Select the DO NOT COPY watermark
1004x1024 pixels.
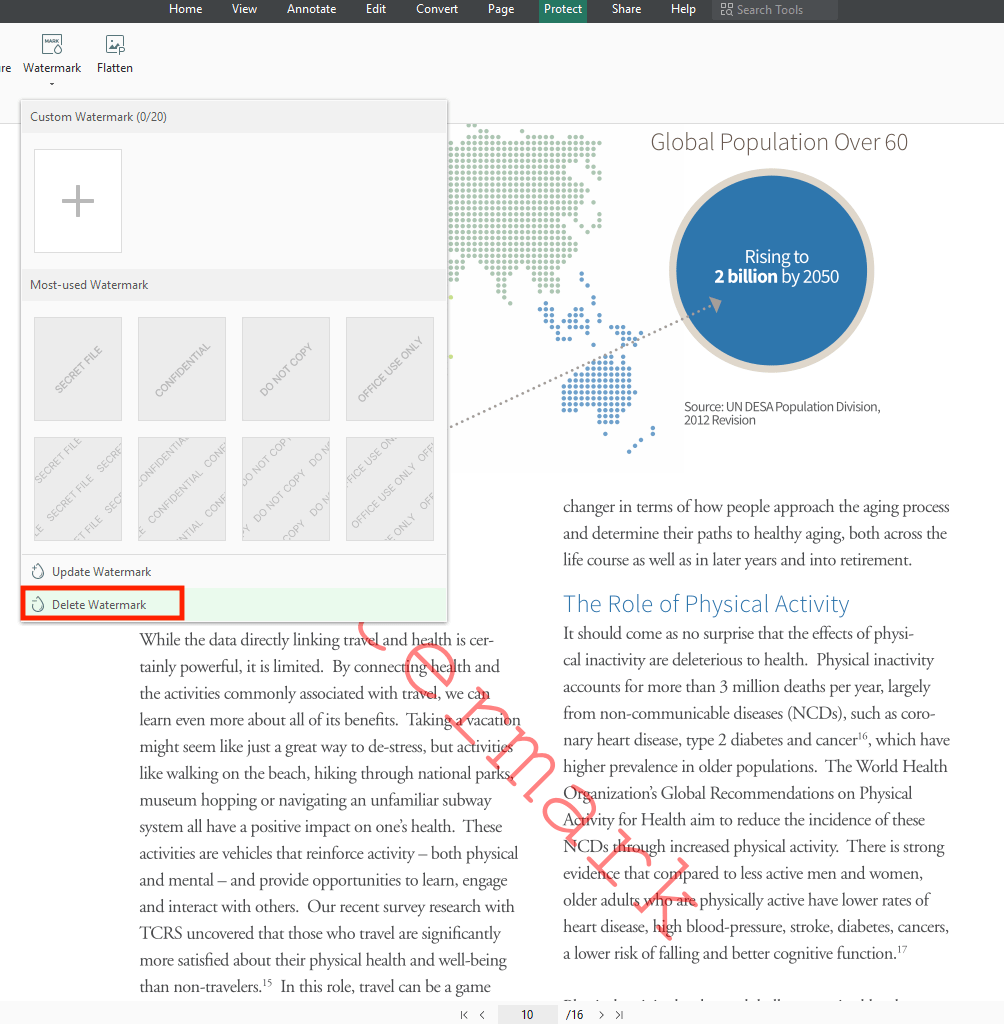tap(285, 368)
